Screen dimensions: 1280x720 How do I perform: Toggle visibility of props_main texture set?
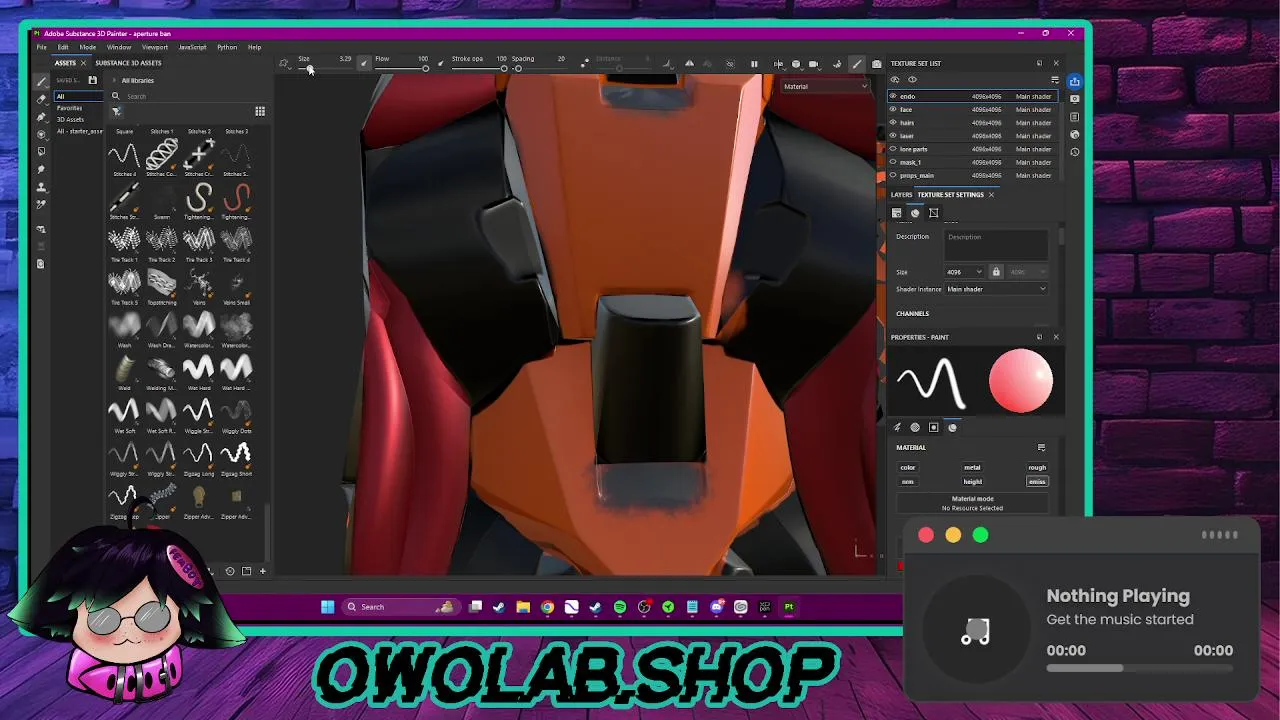tap(893, 175)
